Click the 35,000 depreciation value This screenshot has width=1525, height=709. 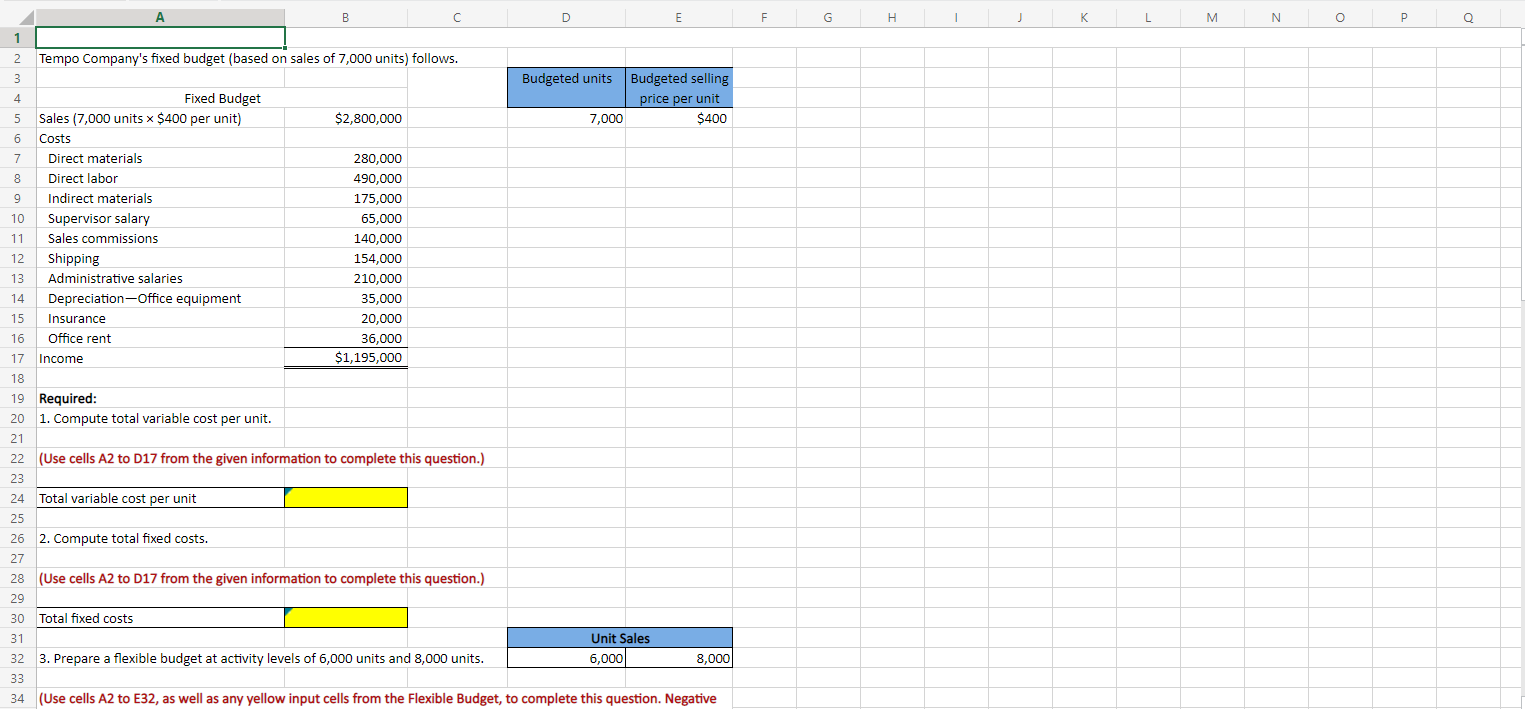(381, 298)
